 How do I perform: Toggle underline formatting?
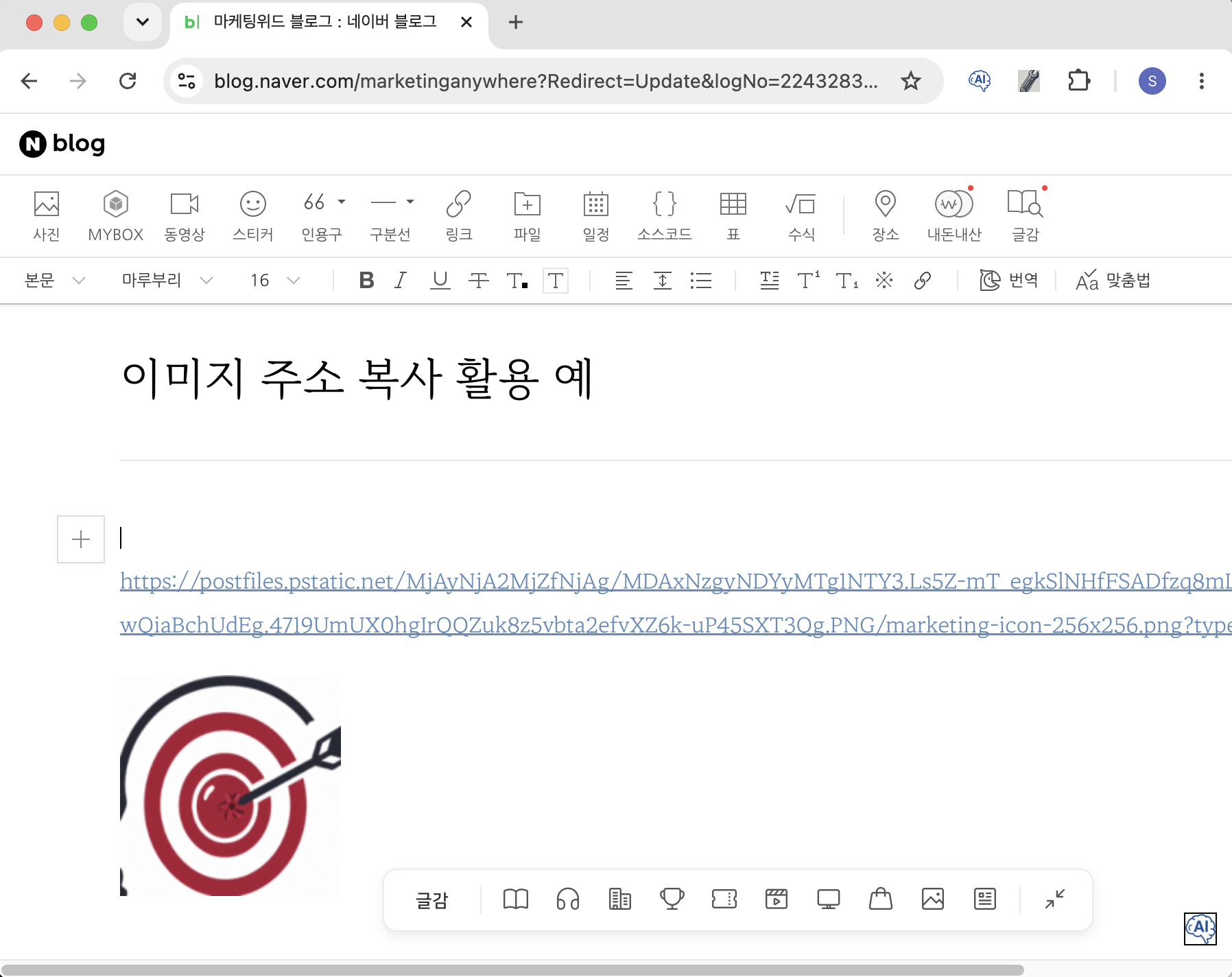[x=440, y=280]
